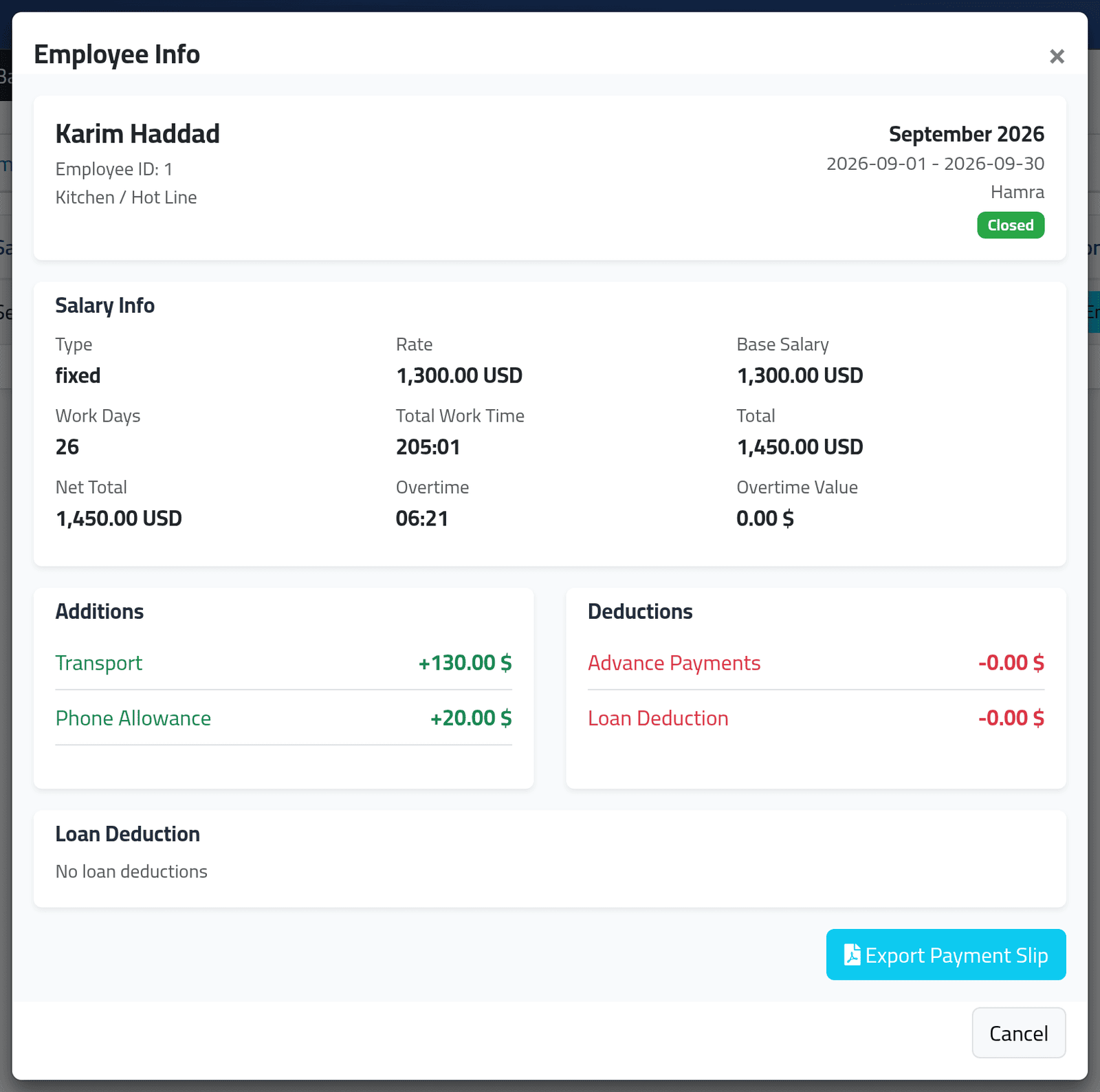This screenshot has height=1092, width=1100.
Task: Click the Phone Allowance addition label
Action: [x=133, y=718]
